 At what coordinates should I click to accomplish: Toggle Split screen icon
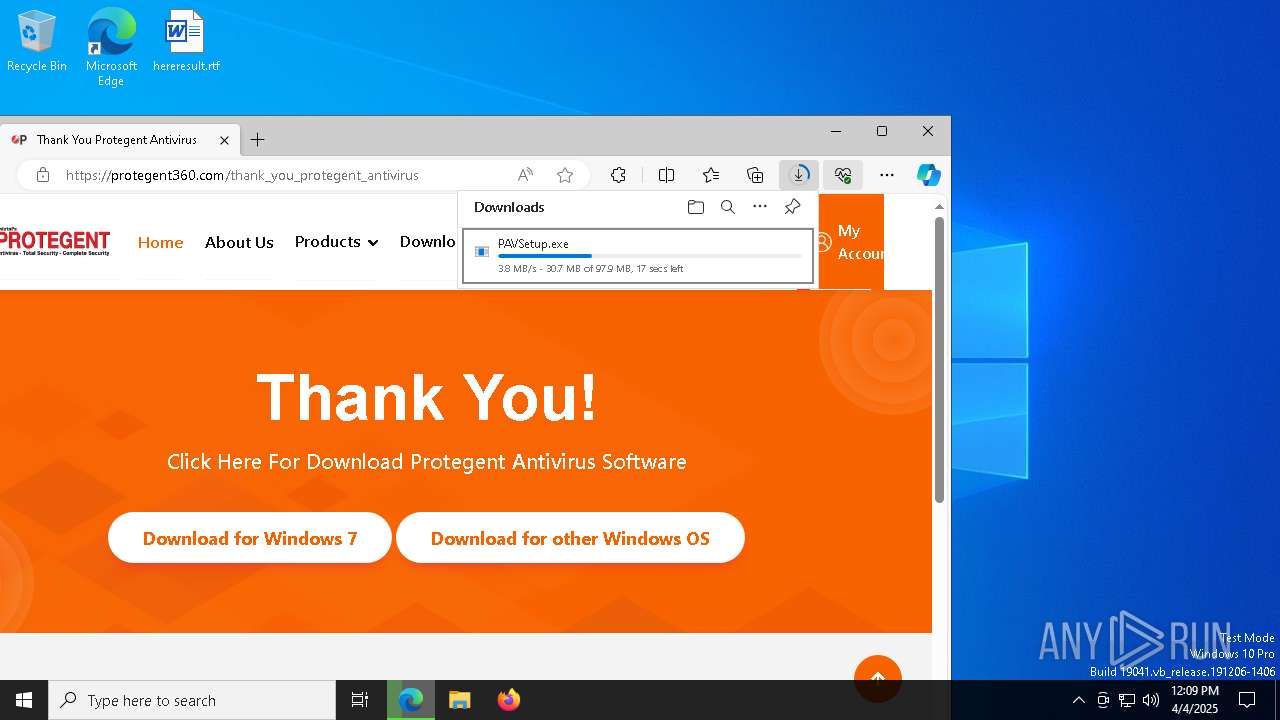tap(666, 175)
